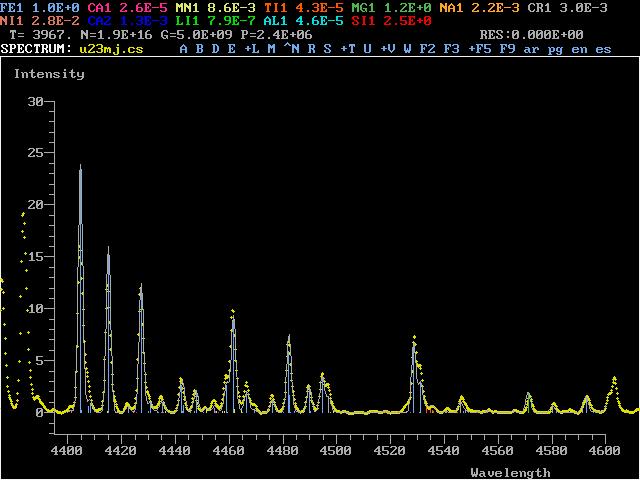Click the 4600 wavelength tick label
Image resolution: width=640 pixels, height=480 pixels.
pyautogui.click(x=604, y=451)
